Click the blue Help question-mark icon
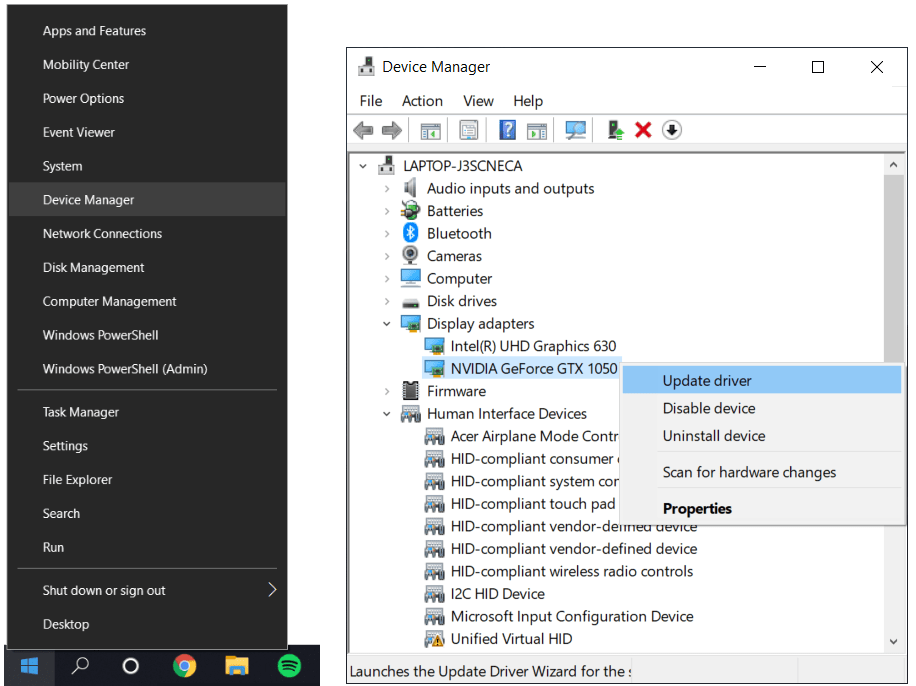 (507, 130)
